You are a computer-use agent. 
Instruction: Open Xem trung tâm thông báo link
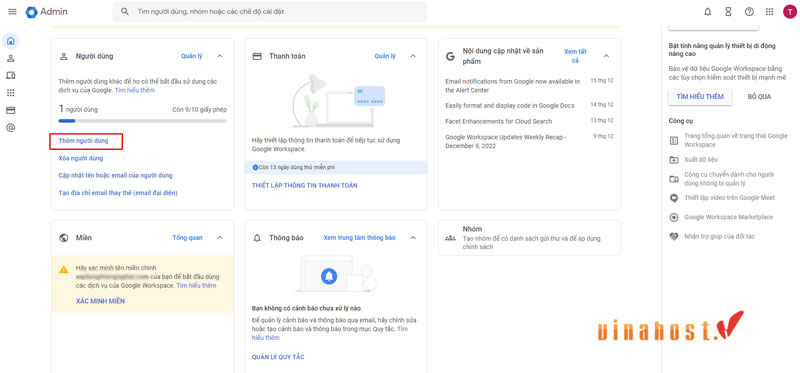point(360,238)
